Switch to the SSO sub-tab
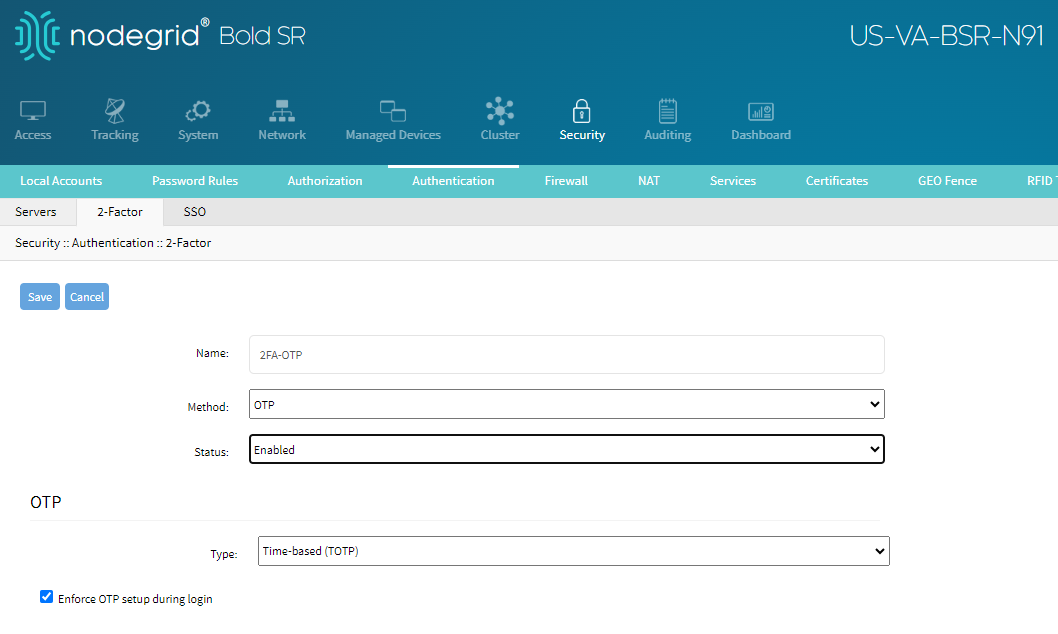 pos(194,212)
